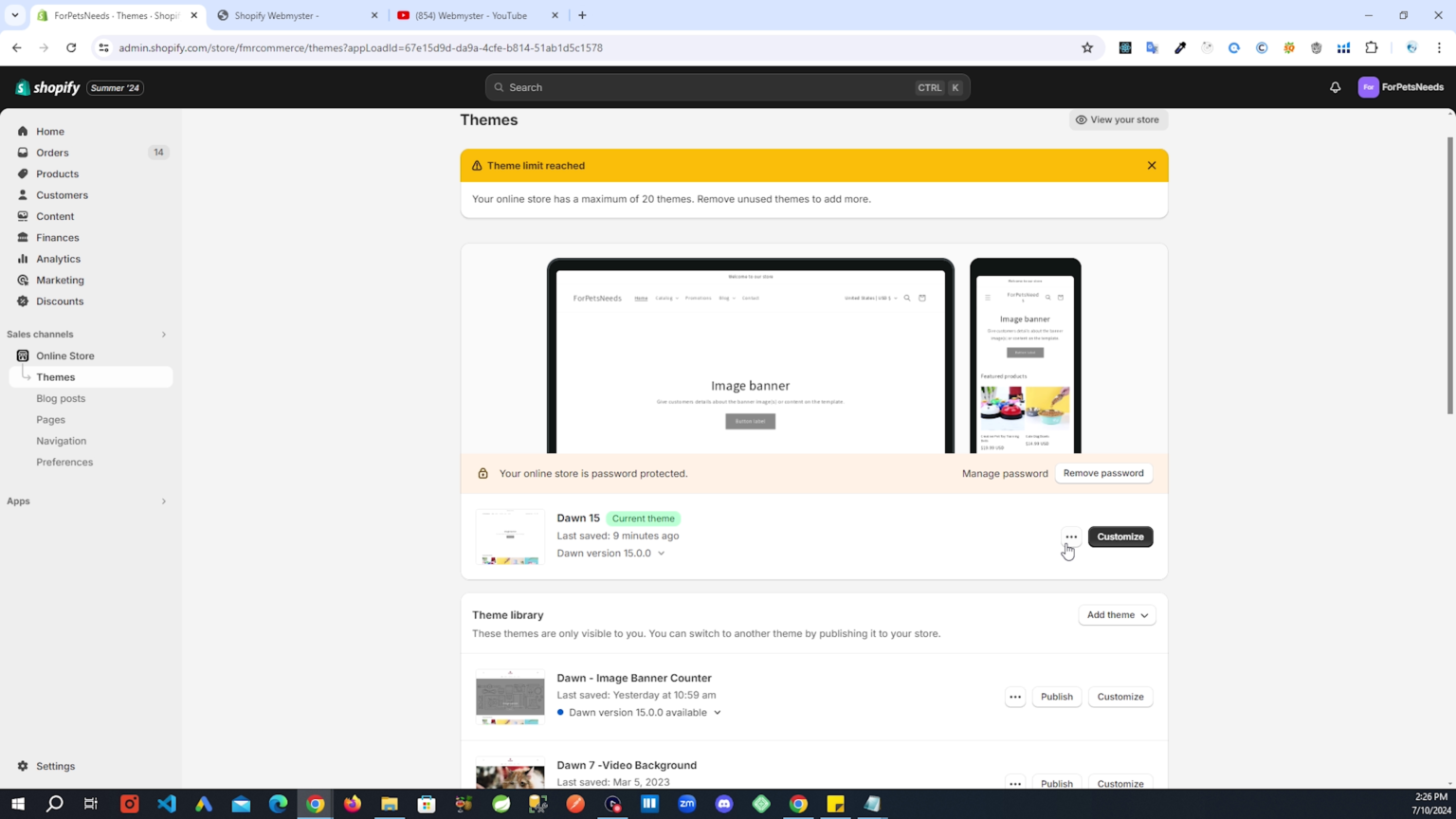Click the page vertical scrollbar
Viewport: 1456px width, 819px height.
tap(1449, 275)
